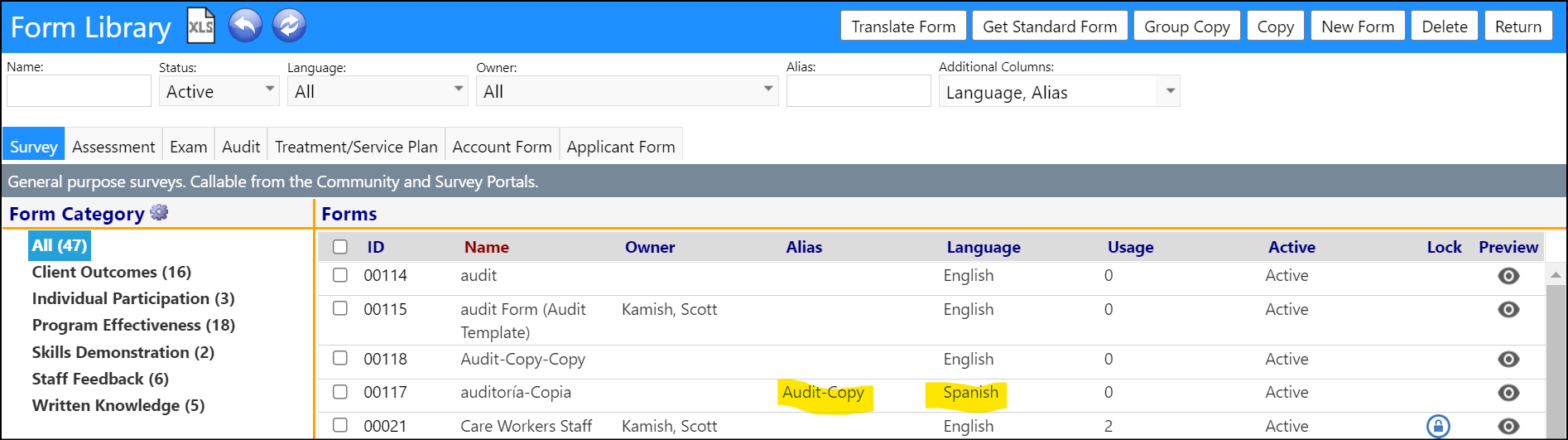
Task: Open the Status dropdown showing Active
Action: pyautogui.click(x=219, y=91)
